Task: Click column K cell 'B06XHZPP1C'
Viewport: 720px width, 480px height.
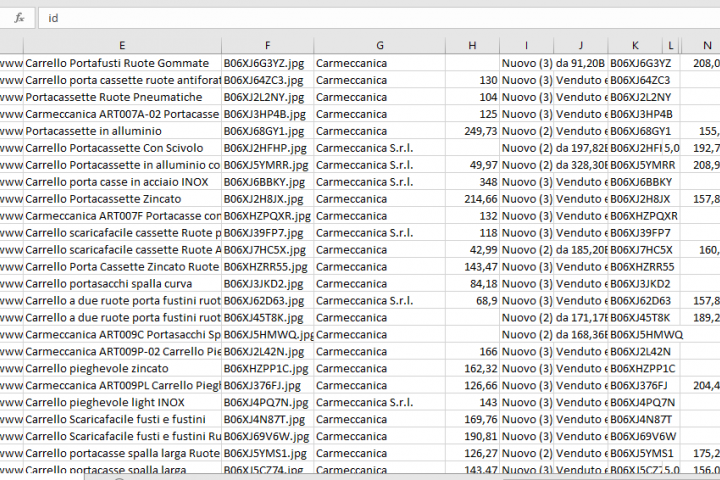Action: pos(636,368)
